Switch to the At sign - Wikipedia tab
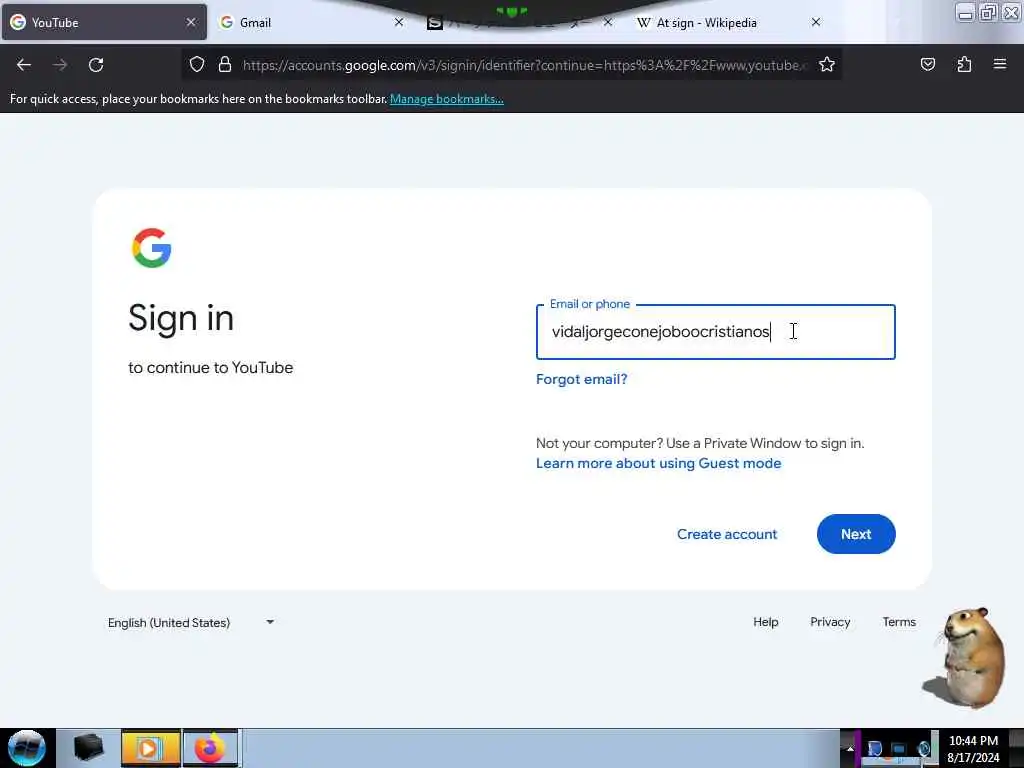This screenshot has height=768, width=1024. [729, 22]
